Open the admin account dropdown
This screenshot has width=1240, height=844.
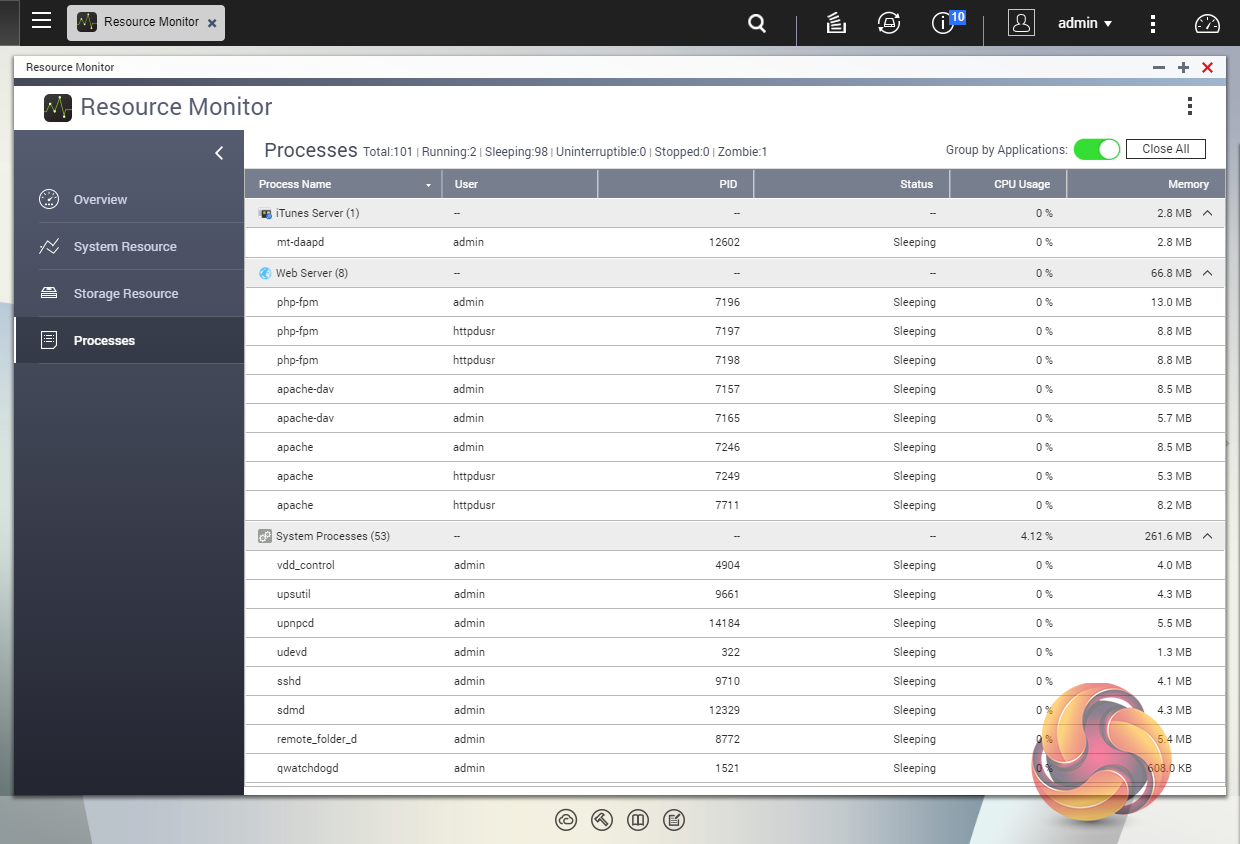coord(1085,23)
